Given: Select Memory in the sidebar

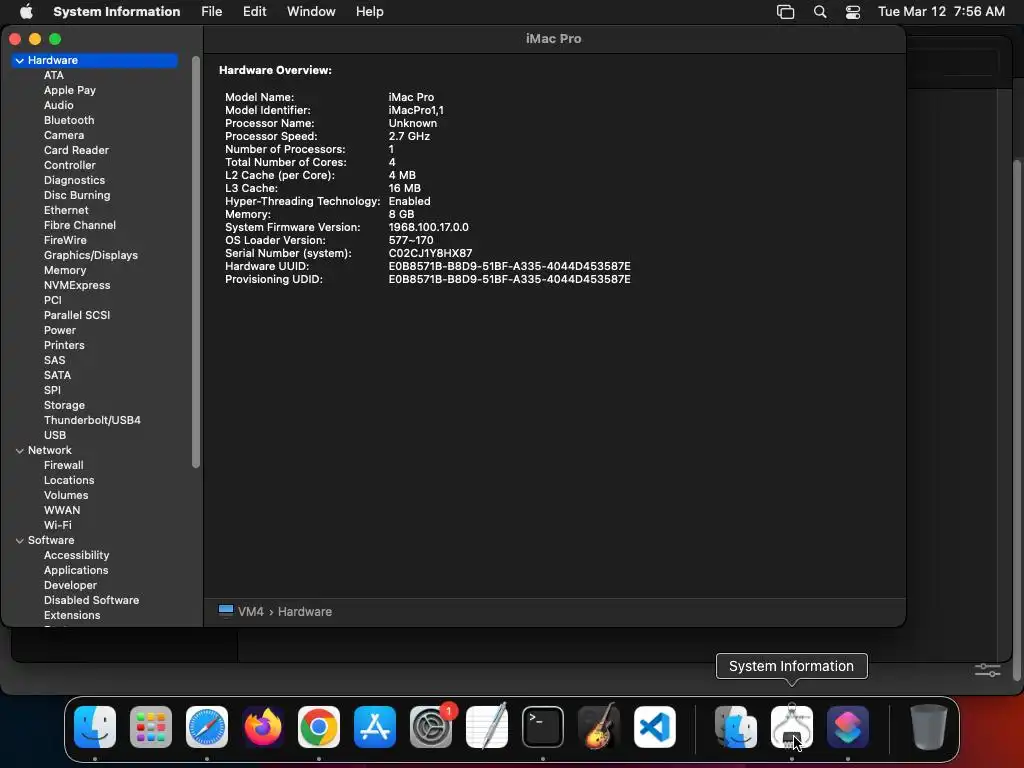Looking at the screenshot, I should [65, 270].
